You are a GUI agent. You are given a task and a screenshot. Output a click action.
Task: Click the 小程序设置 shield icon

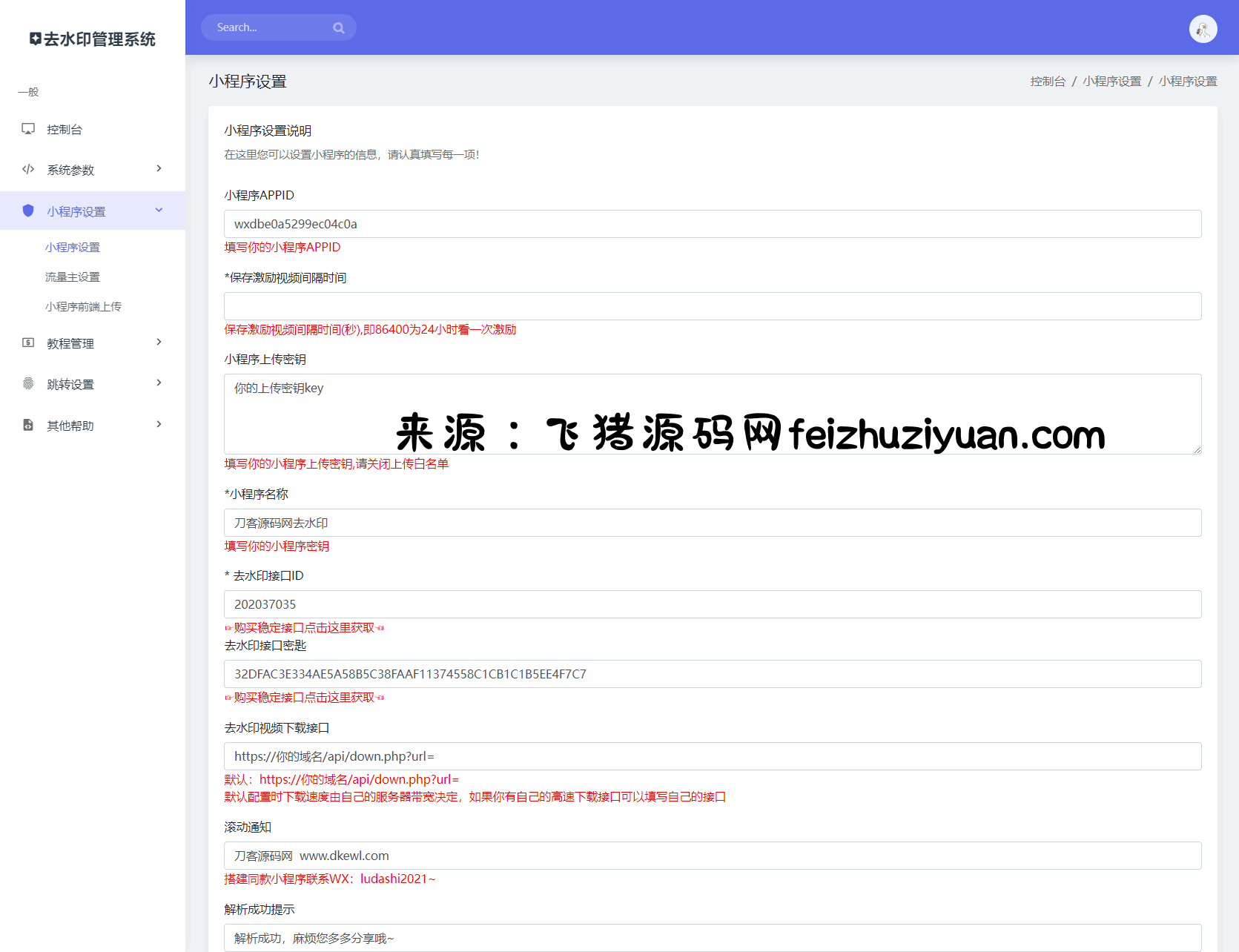pyautogui.click(x=28, y=211)
